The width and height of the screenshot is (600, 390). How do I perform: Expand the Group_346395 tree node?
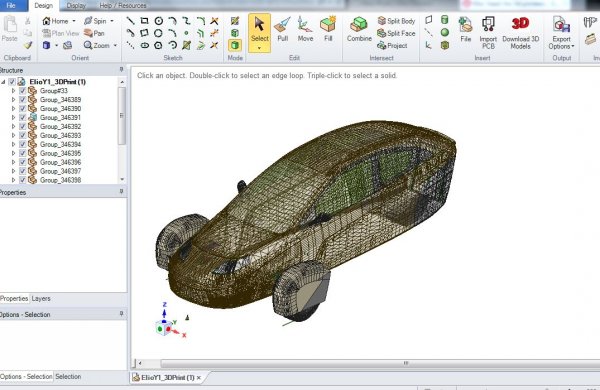tap(13, 153)
